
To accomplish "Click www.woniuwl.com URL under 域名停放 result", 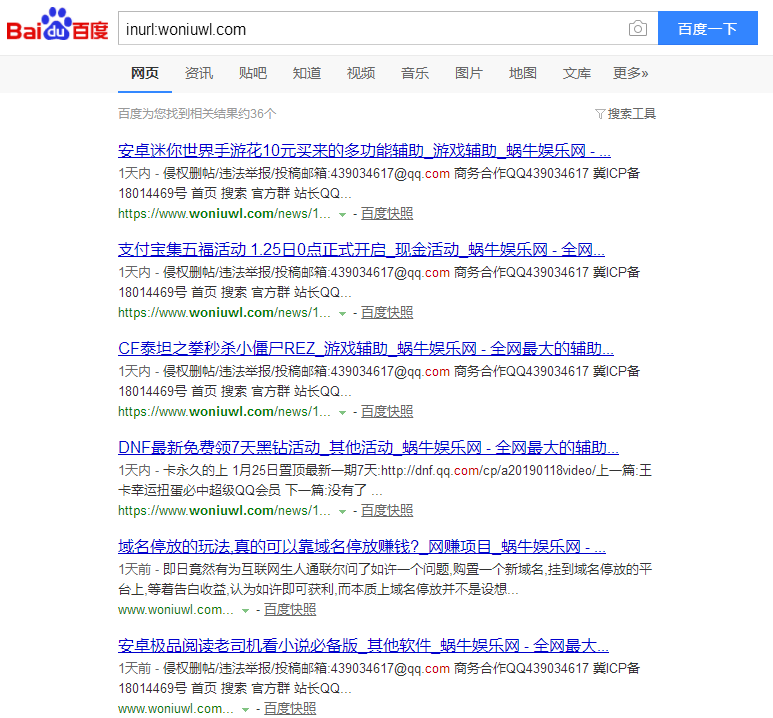I will pos(176,610).
